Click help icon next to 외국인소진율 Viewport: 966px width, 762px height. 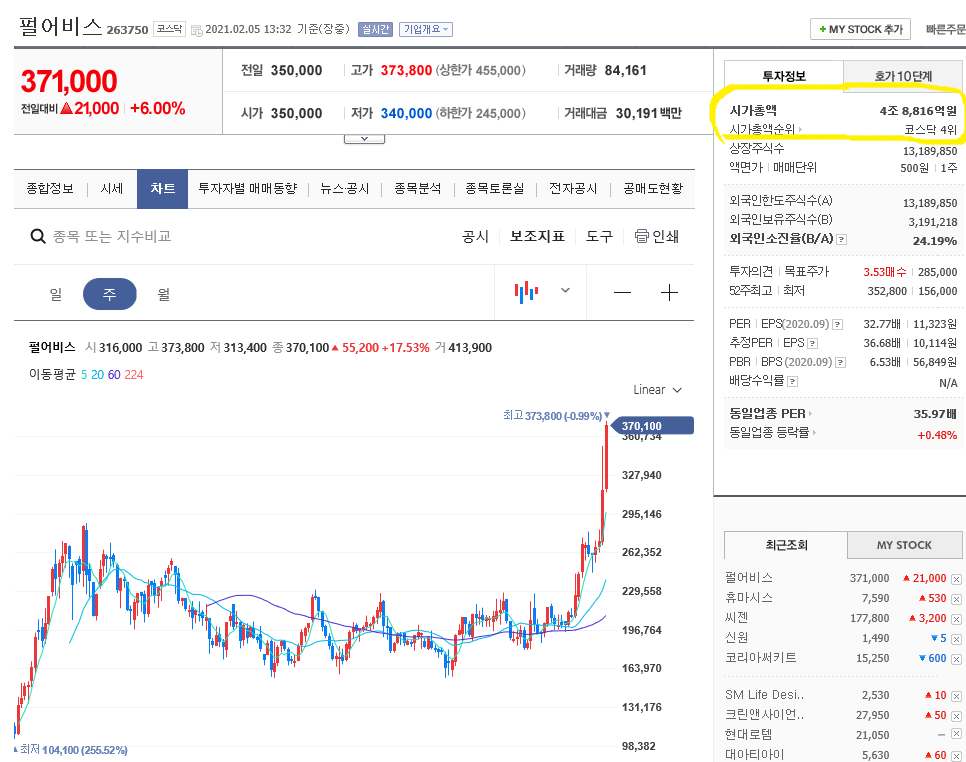point(841,240)
